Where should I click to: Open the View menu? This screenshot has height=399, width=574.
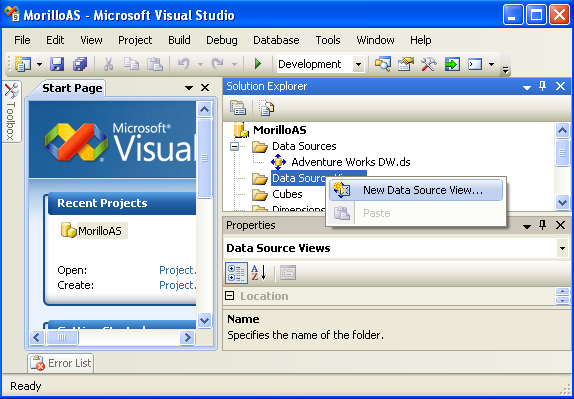[91, 40]
